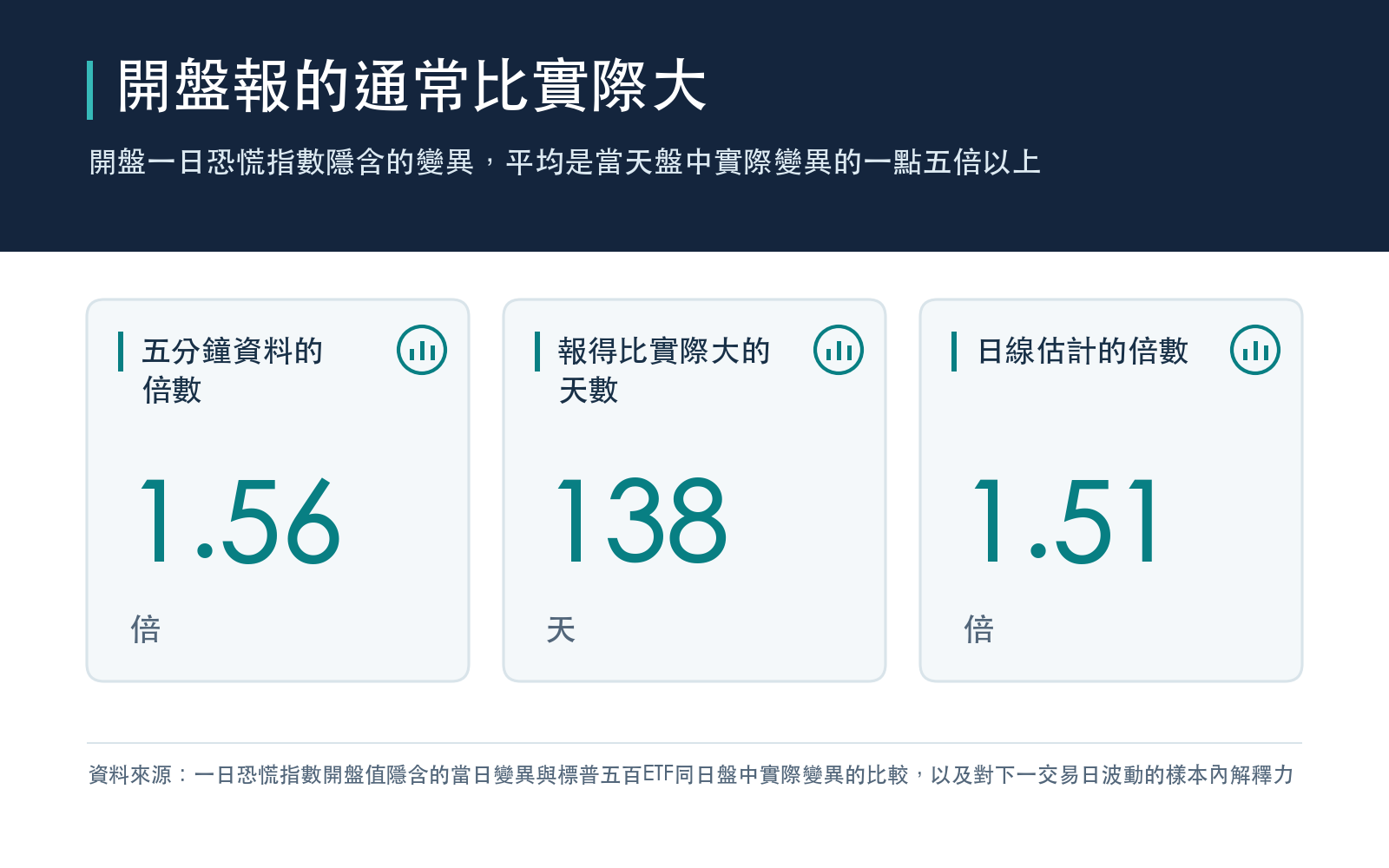
Task: Click the value 1.56
Action: 240,522
